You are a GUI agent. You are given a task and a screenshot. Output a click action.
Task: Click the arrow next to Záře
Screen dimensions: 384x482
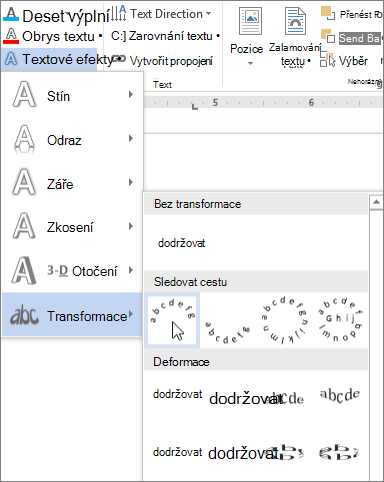pyautogui.click(x=131, y=182)
